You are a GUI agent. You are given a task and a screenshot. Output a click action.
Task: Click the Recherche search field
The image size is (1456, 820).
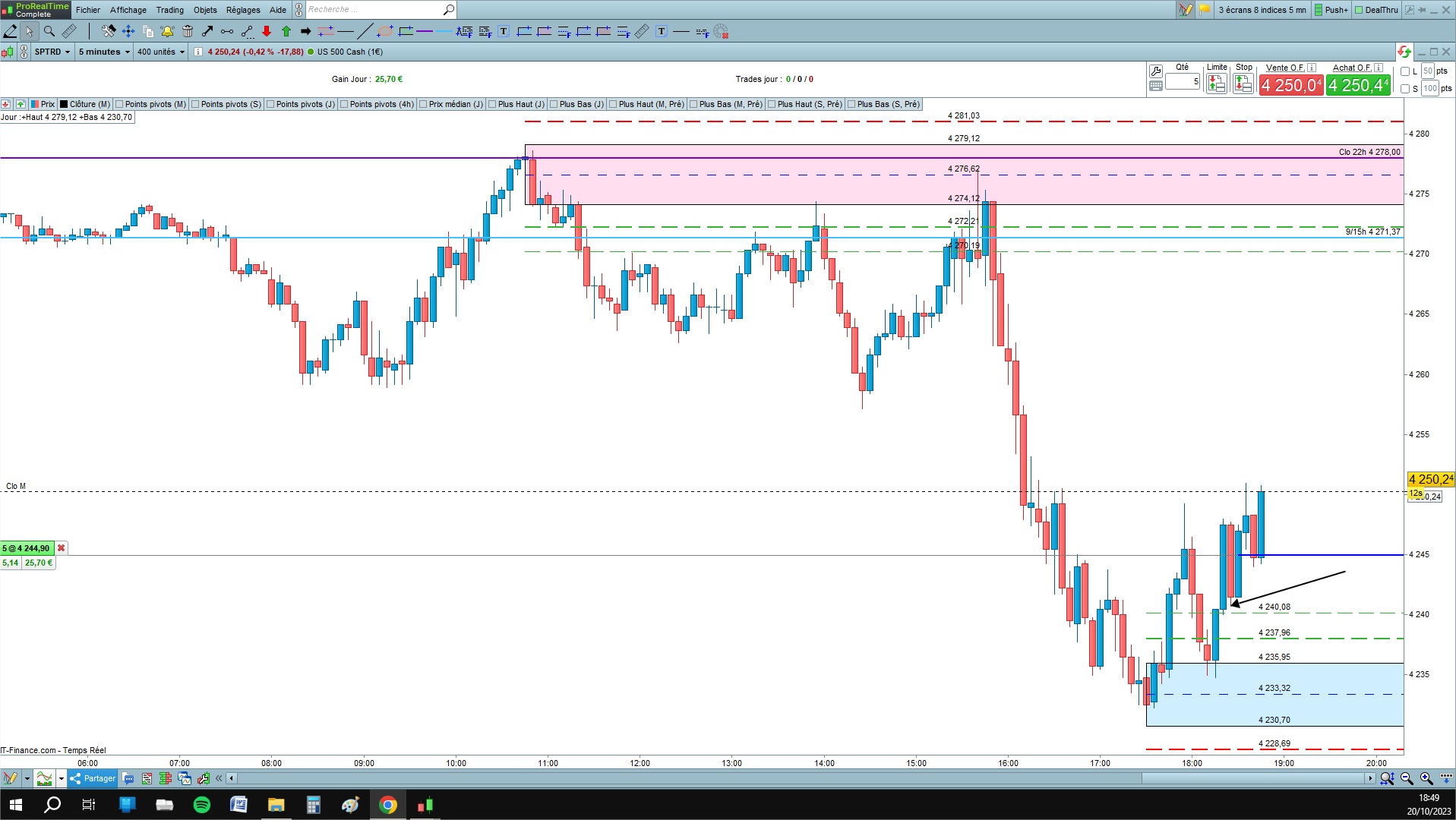pyautogui.click(x=374, y=10)
